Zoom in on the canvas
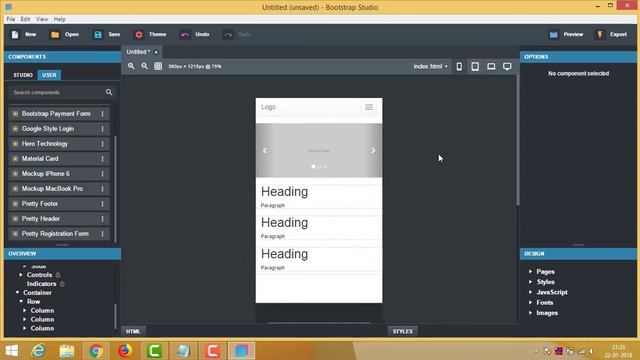This screenshot has width=640, height=360. click(x=131, y=66)
